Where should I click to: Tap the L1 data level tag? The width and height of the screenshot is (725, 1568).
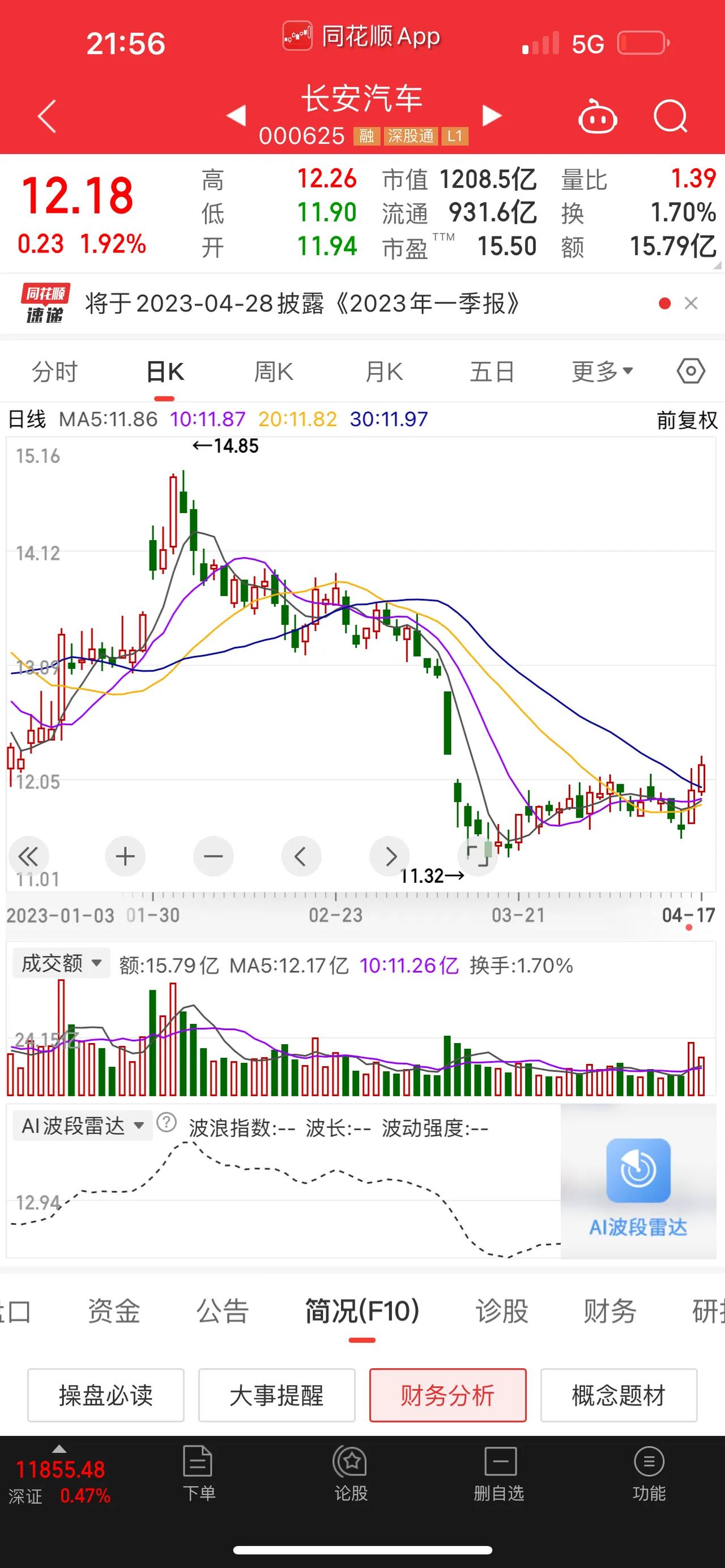455,136
